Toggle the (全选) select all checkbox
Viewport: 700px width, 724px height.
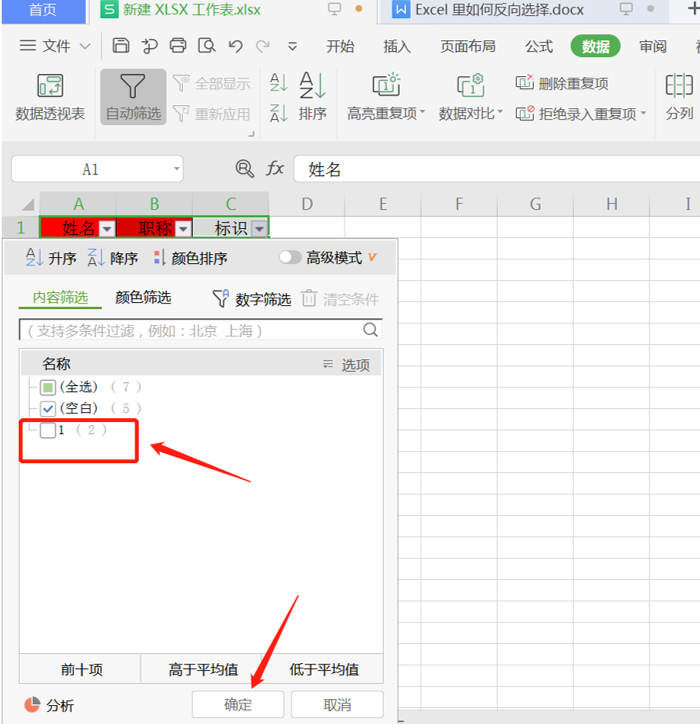pos(48,387)
